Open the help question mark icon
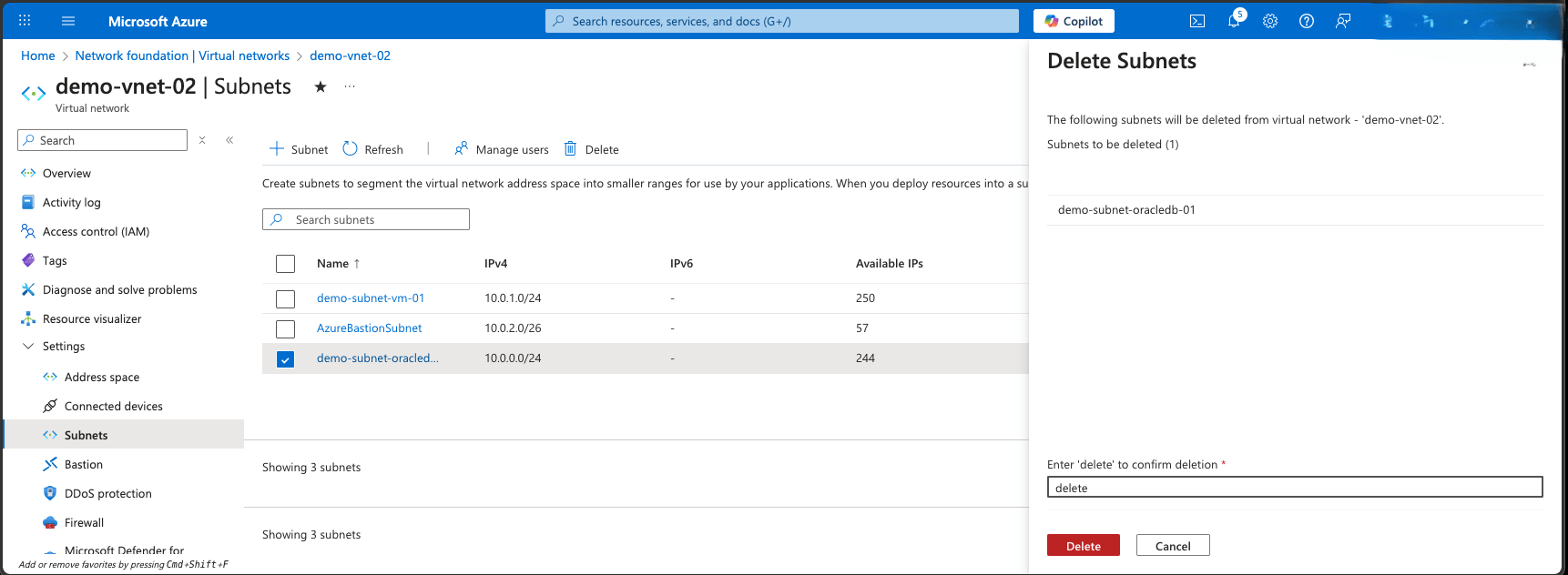 [1307, 21]
